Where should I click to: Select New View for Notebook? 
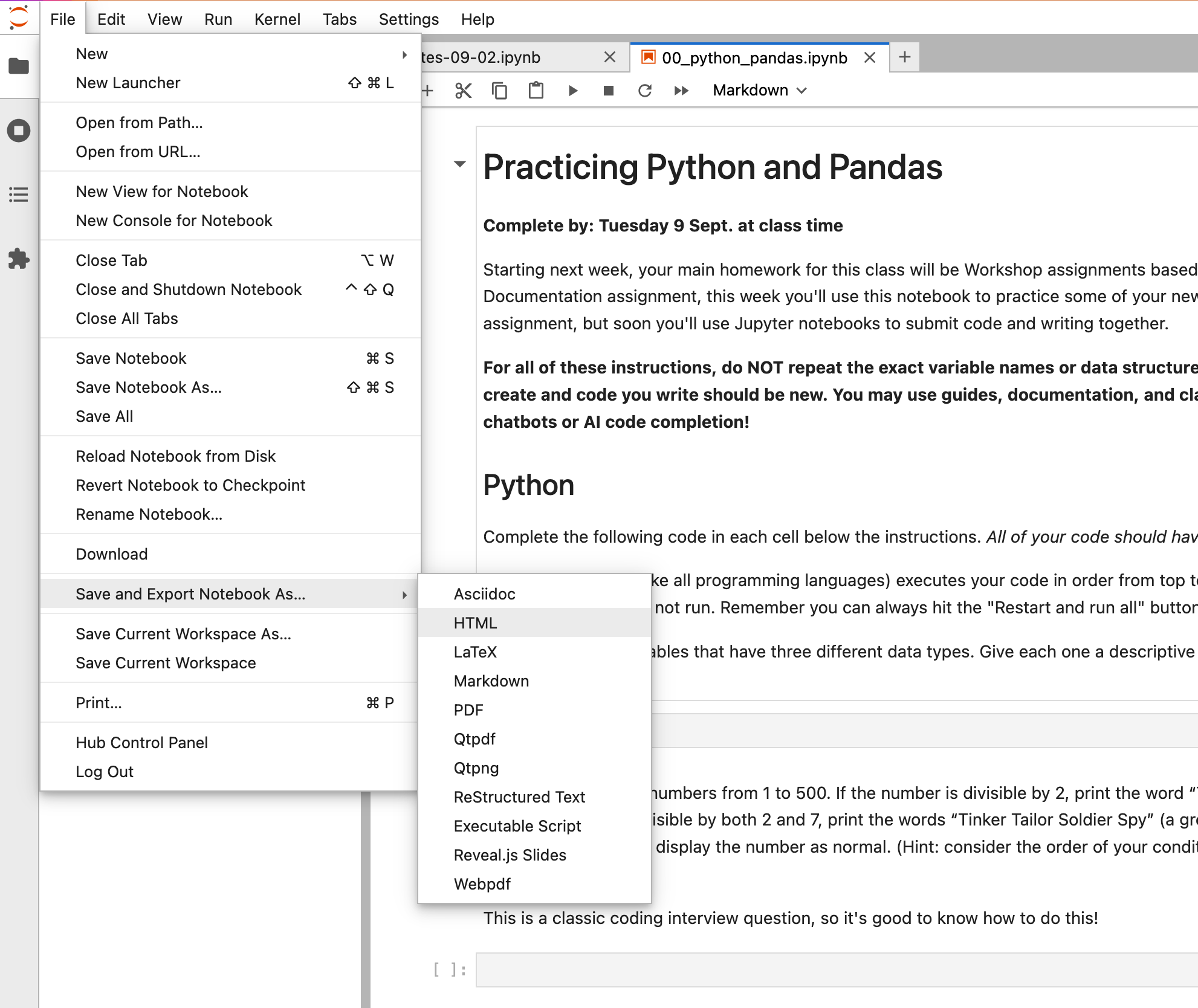click(230, 192)
